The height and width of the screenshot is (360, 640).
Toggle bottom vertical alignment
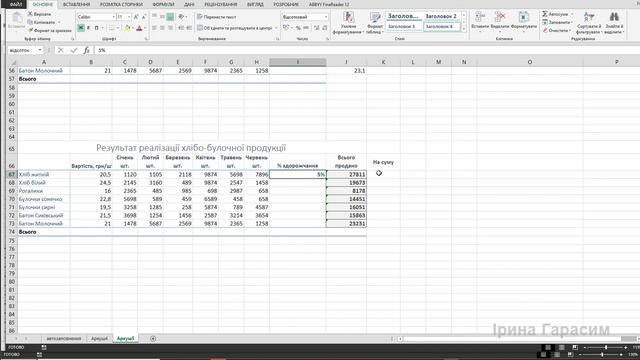(170, 17)
